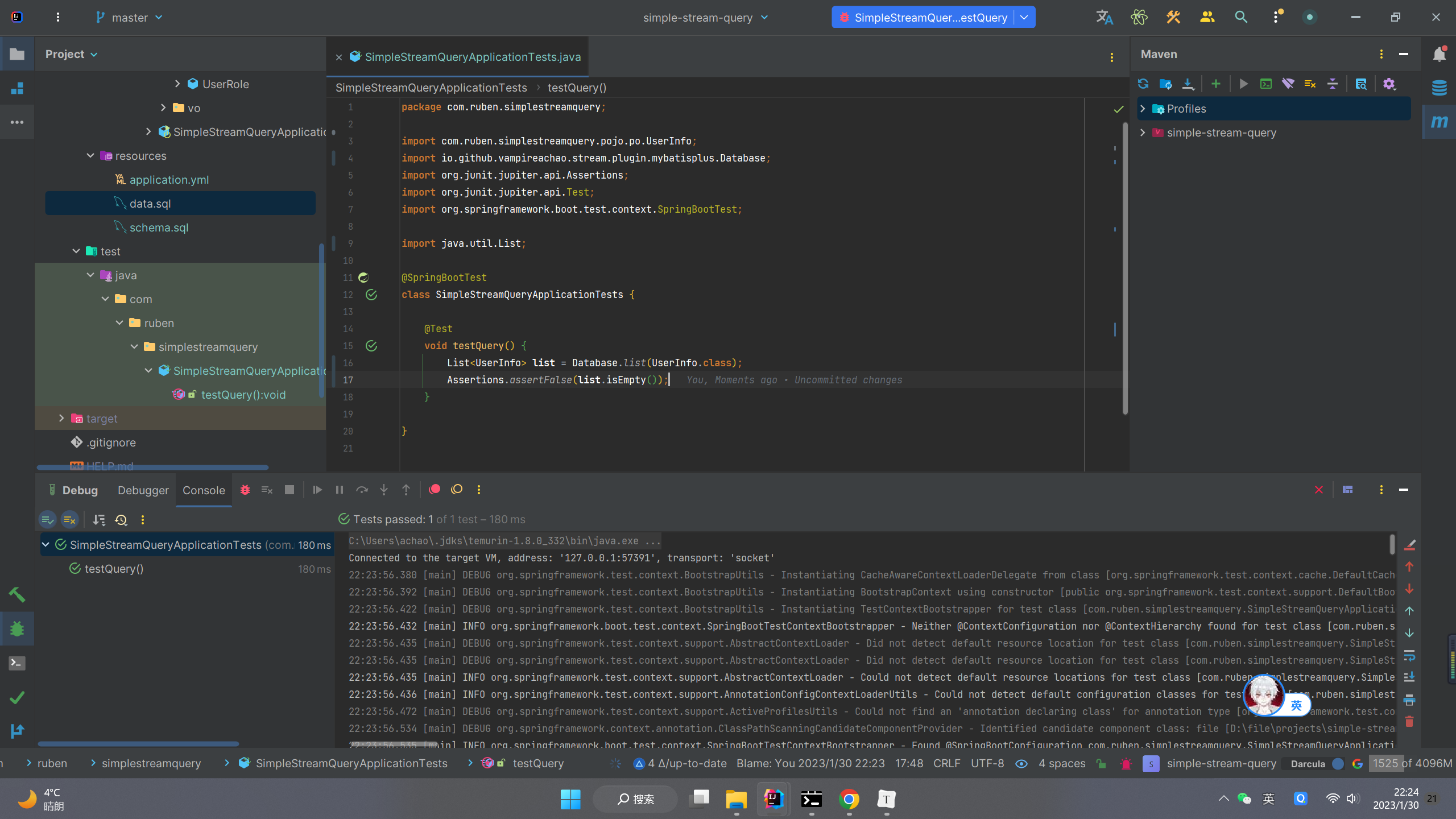This screenshot has width=1456, height=819.
Task: Switch to the Debugger tab
Action: click(x=143, y=490)
